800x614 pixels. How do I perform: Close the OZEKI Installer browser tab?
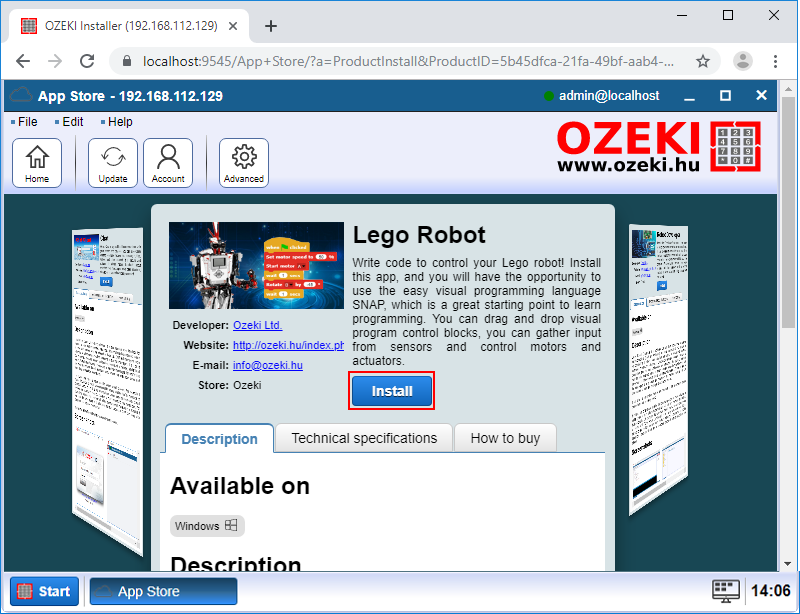[233, 26]
